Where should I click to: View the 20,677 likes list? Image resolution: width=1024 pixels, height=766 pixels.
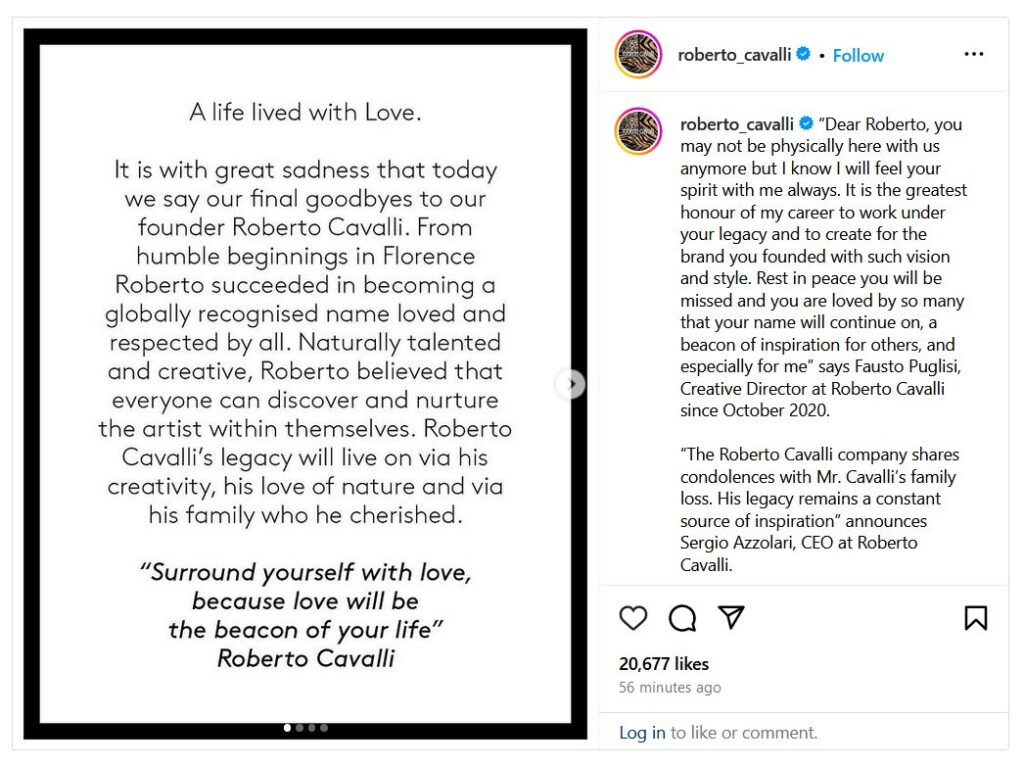pos(664,664)
